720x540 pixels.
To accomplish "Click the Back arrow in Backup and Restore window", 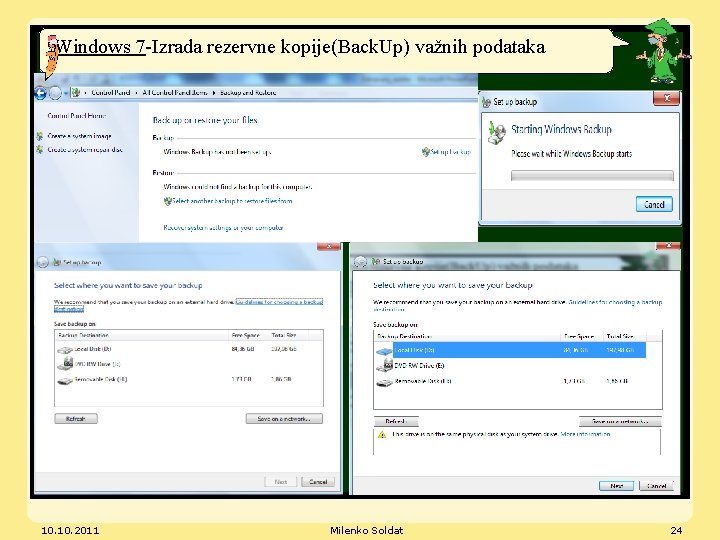I will [40, 93].
